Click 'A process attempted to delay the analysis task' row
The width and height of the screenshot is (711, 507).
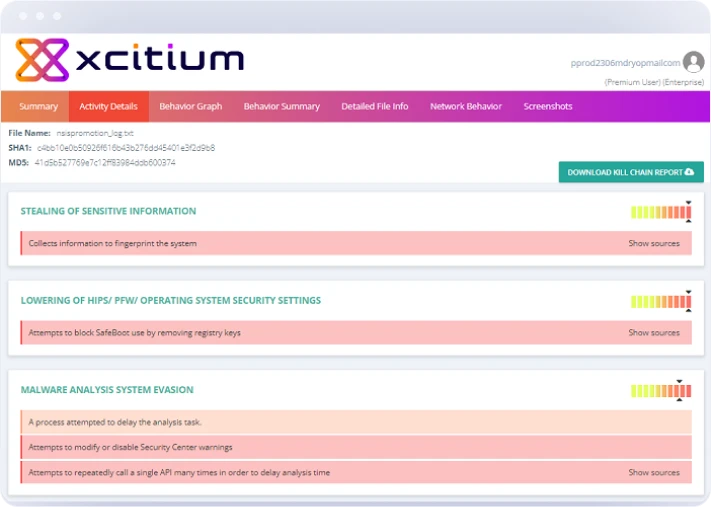click(356, 422)
